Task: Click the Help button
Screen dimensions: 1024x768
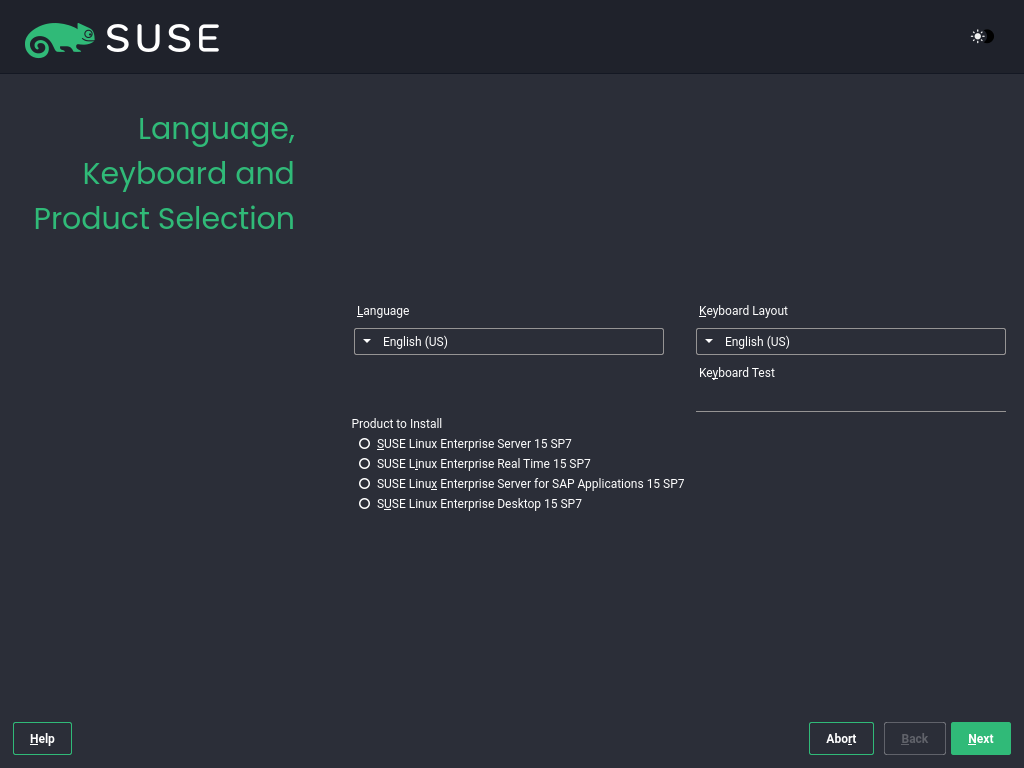Action: [x=41, y=738]
